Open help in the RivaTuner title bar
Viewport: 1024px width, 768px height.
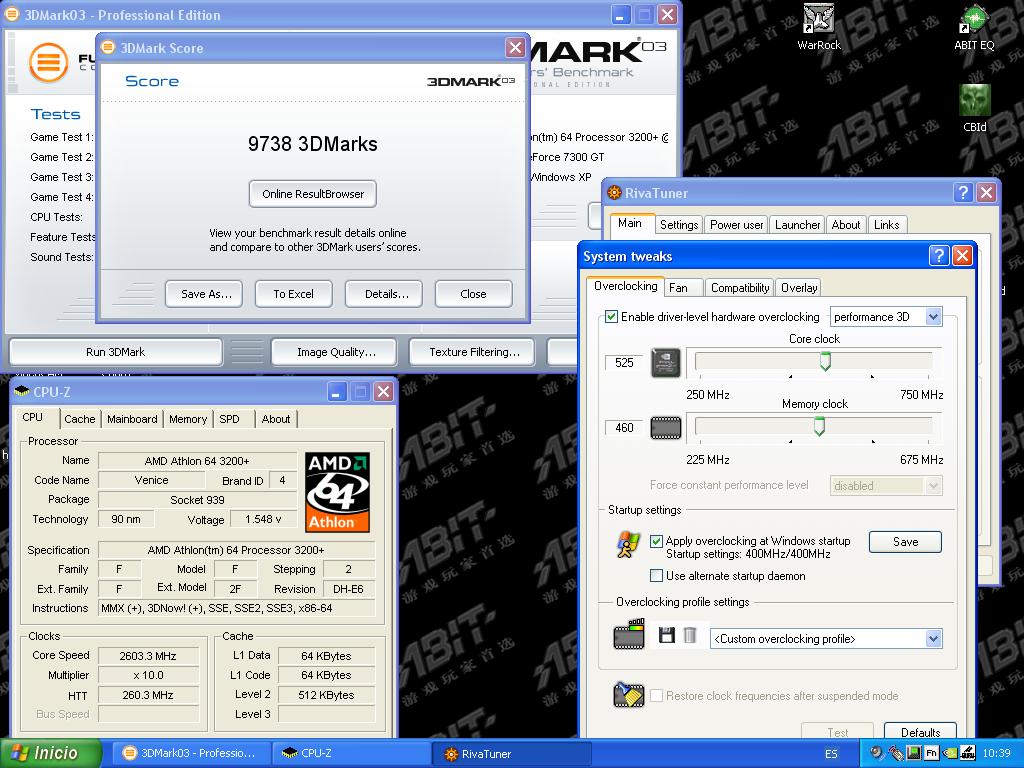click(963, 192)
